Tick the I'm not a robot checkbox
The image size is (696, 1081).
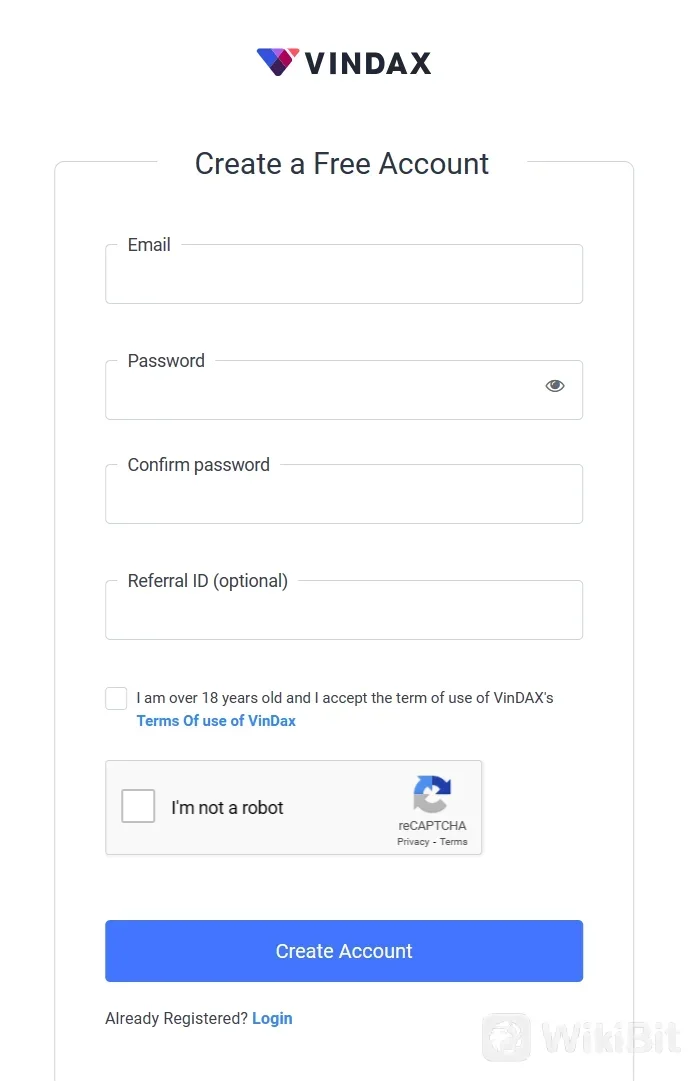coord(138,806)
